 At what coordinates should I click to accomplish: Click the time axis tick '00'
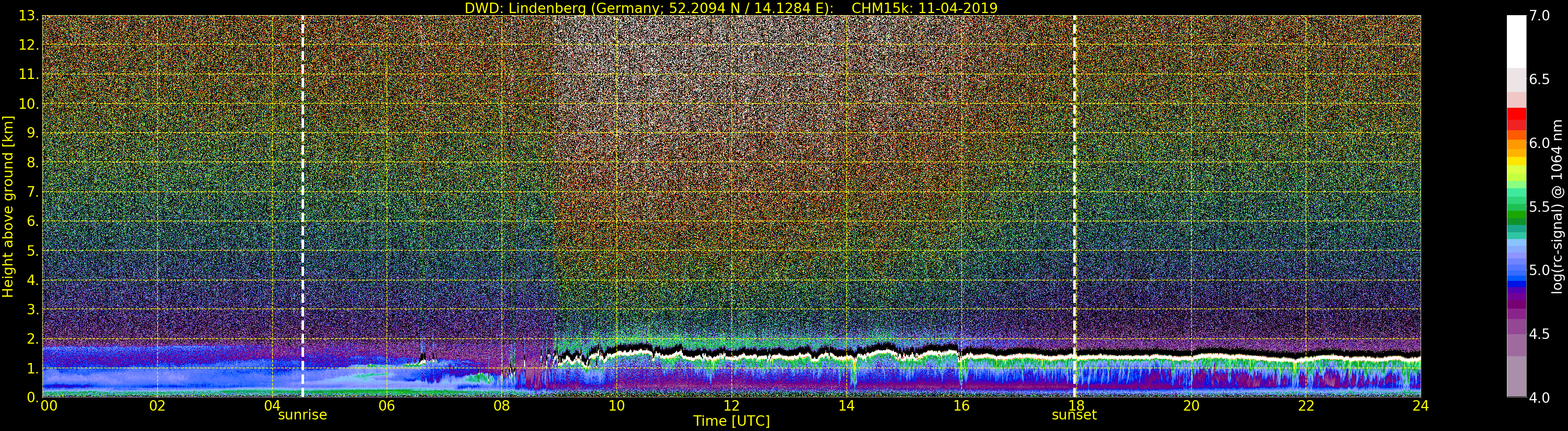(49, 406)
